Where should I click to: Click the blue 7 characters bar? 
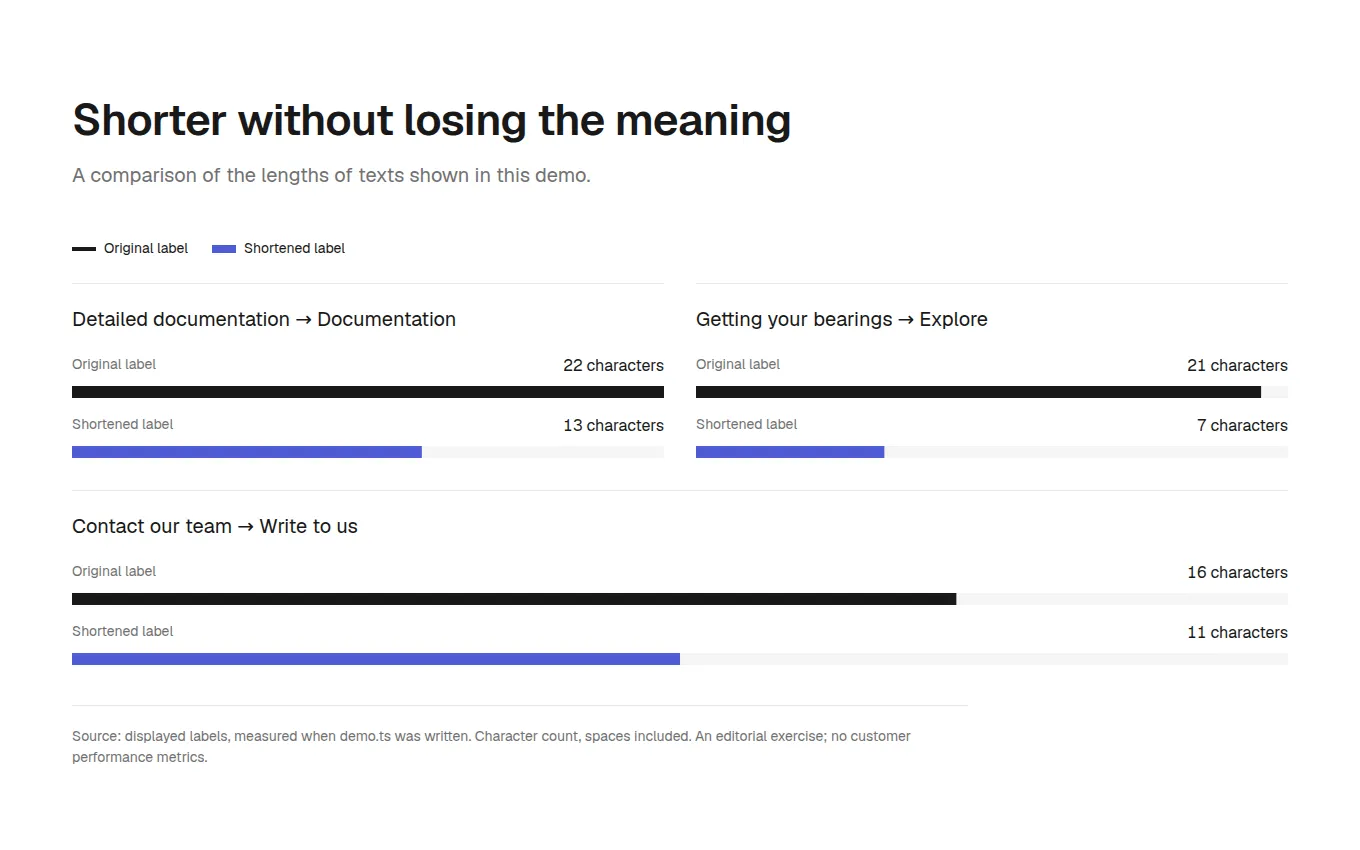point(790,452)
